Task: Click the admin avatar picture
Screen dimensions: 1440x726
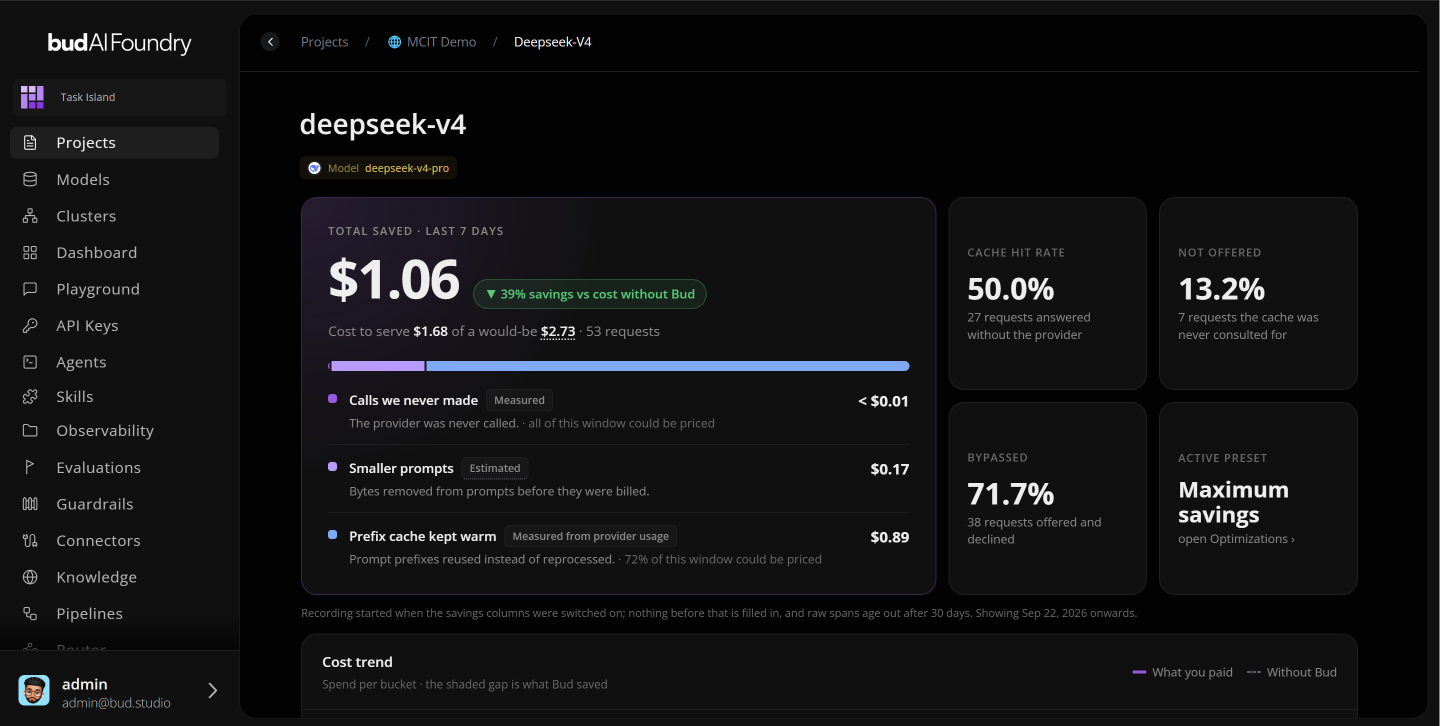Action: [x=34, y=690]
